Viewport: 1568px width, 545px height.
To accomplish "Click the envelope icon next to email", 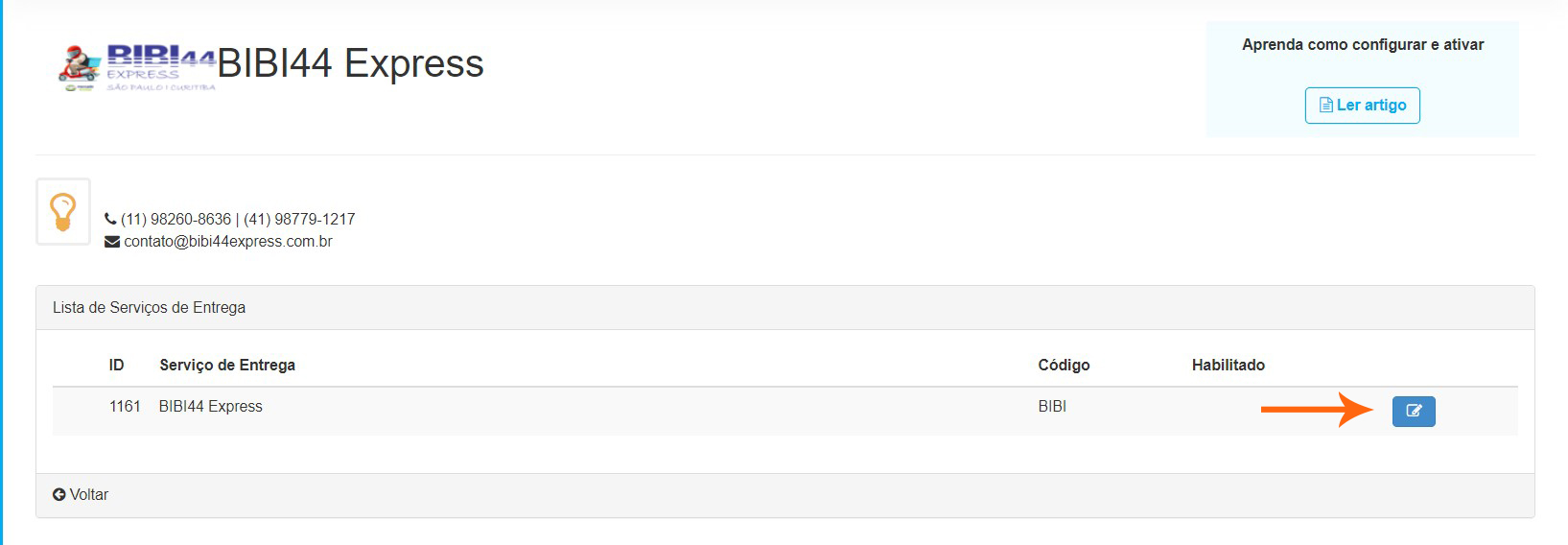I will click(112, 242).
